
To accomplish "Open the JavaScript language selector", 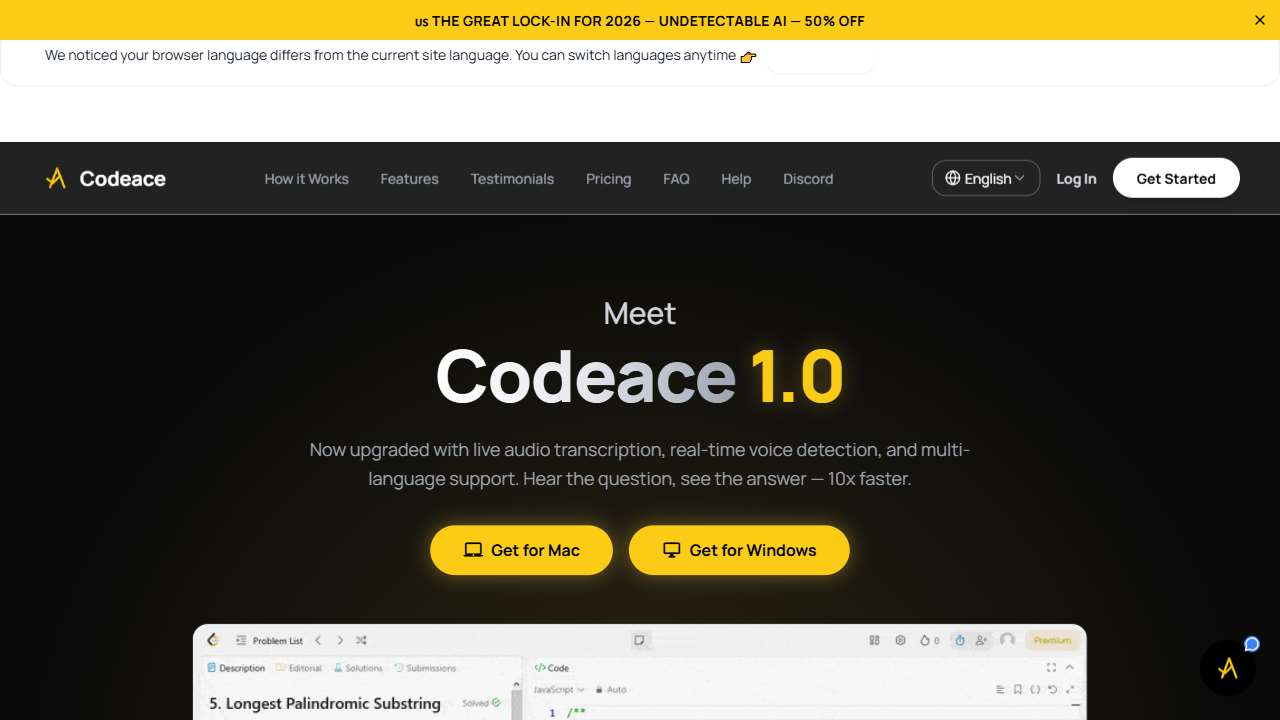I will [557, 689].
